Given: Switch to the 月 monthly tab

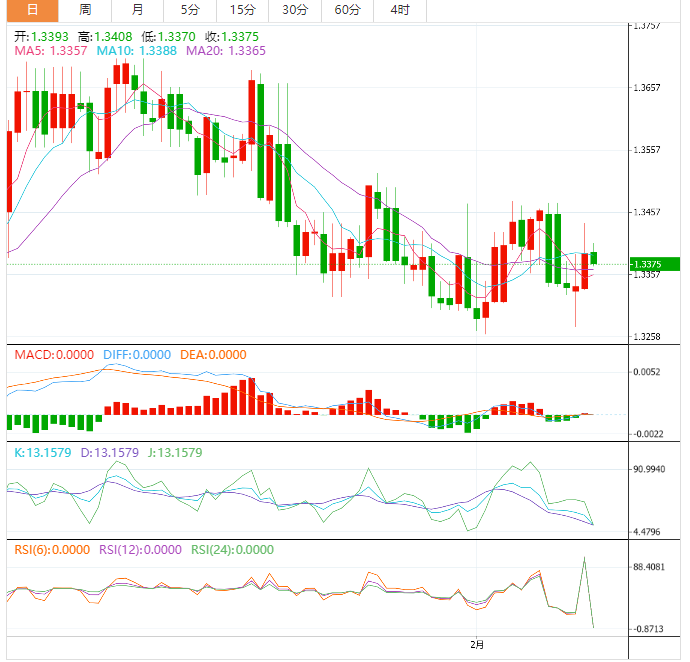Looking at the screenshot, I should (x=137, y=10).
